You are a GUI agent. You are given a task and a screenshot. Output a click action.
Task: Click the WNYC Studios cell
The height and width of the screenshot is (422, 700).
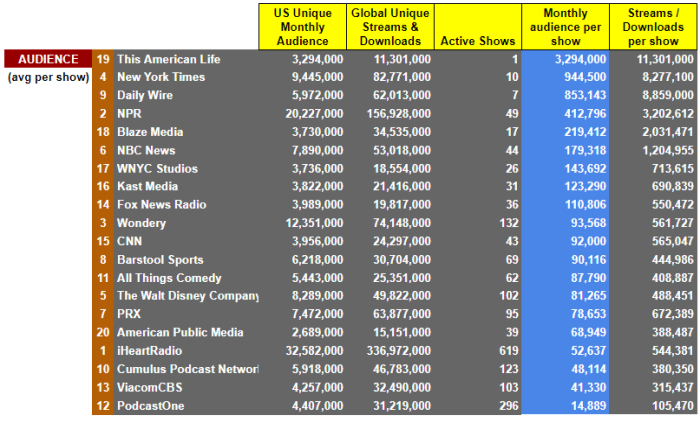tap(157, 169)
